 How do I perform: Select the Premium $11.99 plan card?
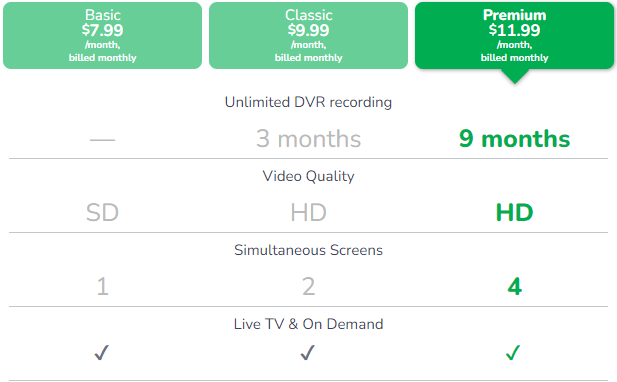click(514, 35)
